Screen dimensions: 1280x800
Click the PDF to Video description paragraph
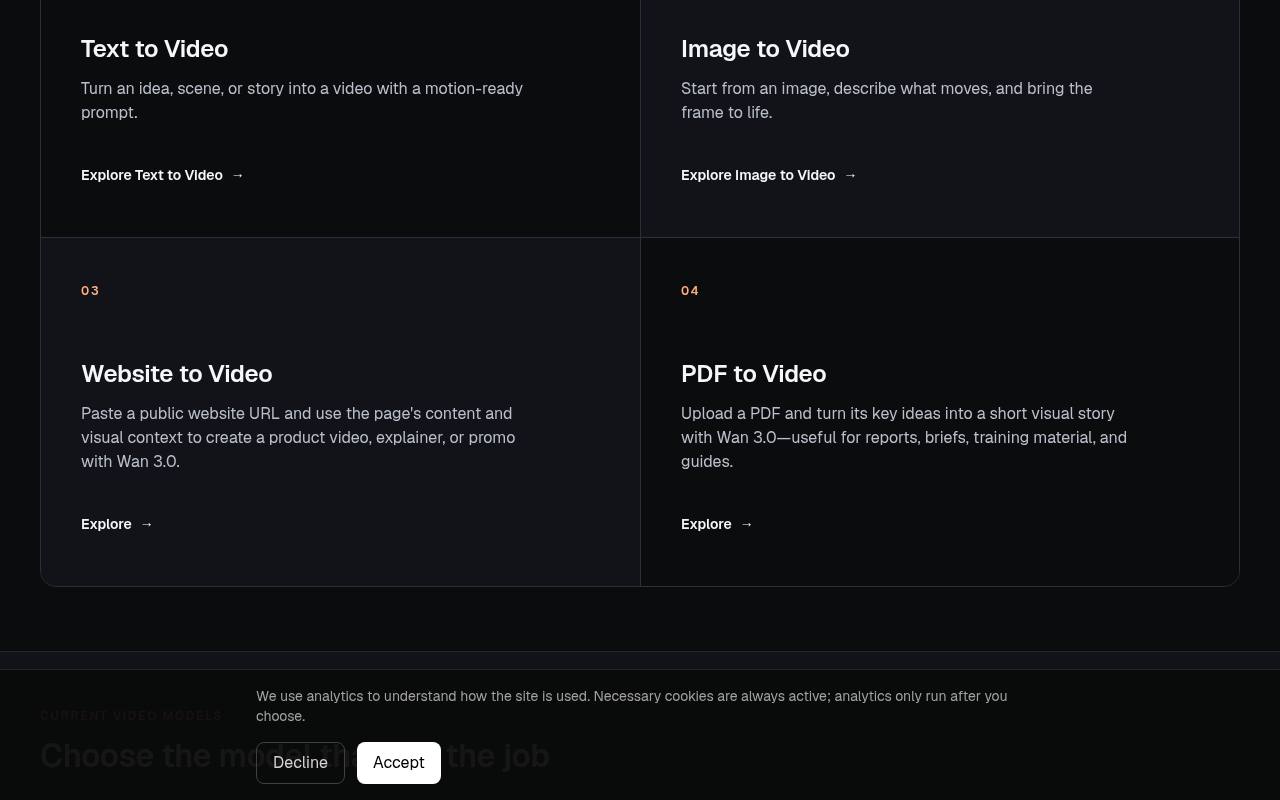pyautogui.click(x=904, y=437)
